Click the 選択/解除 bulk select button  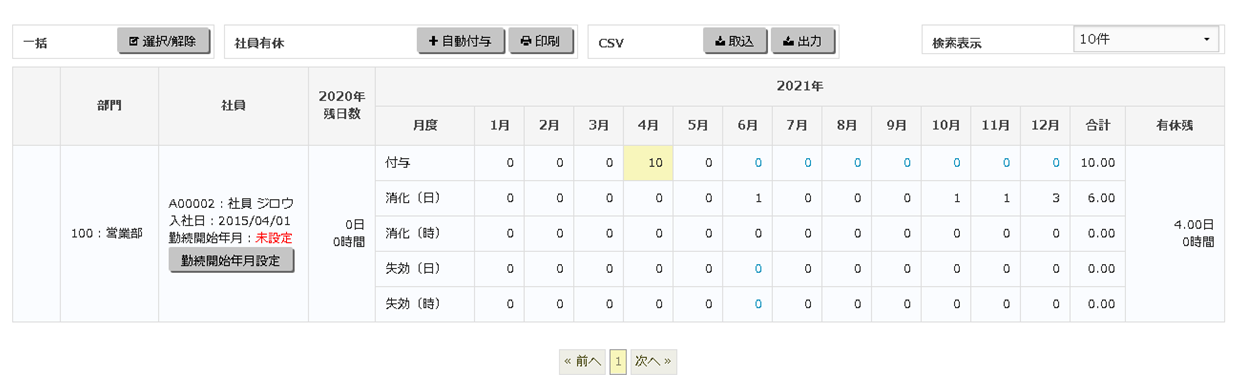(165, 42)
